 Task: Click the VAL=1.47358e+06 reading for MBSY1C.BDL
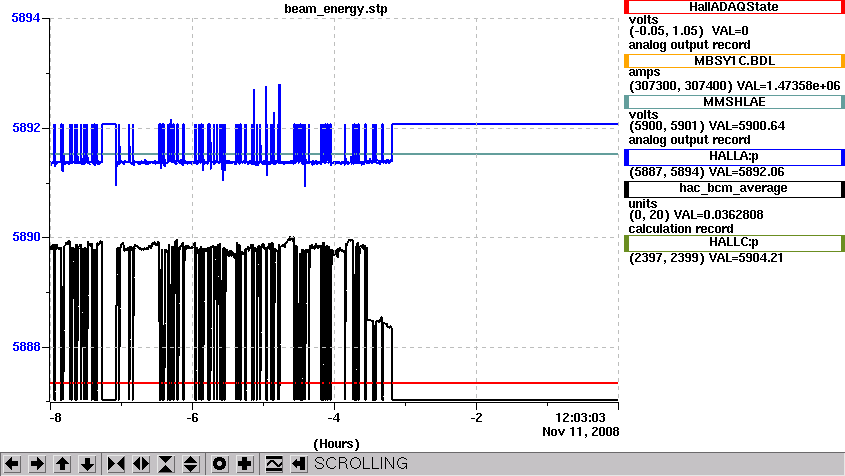point(788,86)
